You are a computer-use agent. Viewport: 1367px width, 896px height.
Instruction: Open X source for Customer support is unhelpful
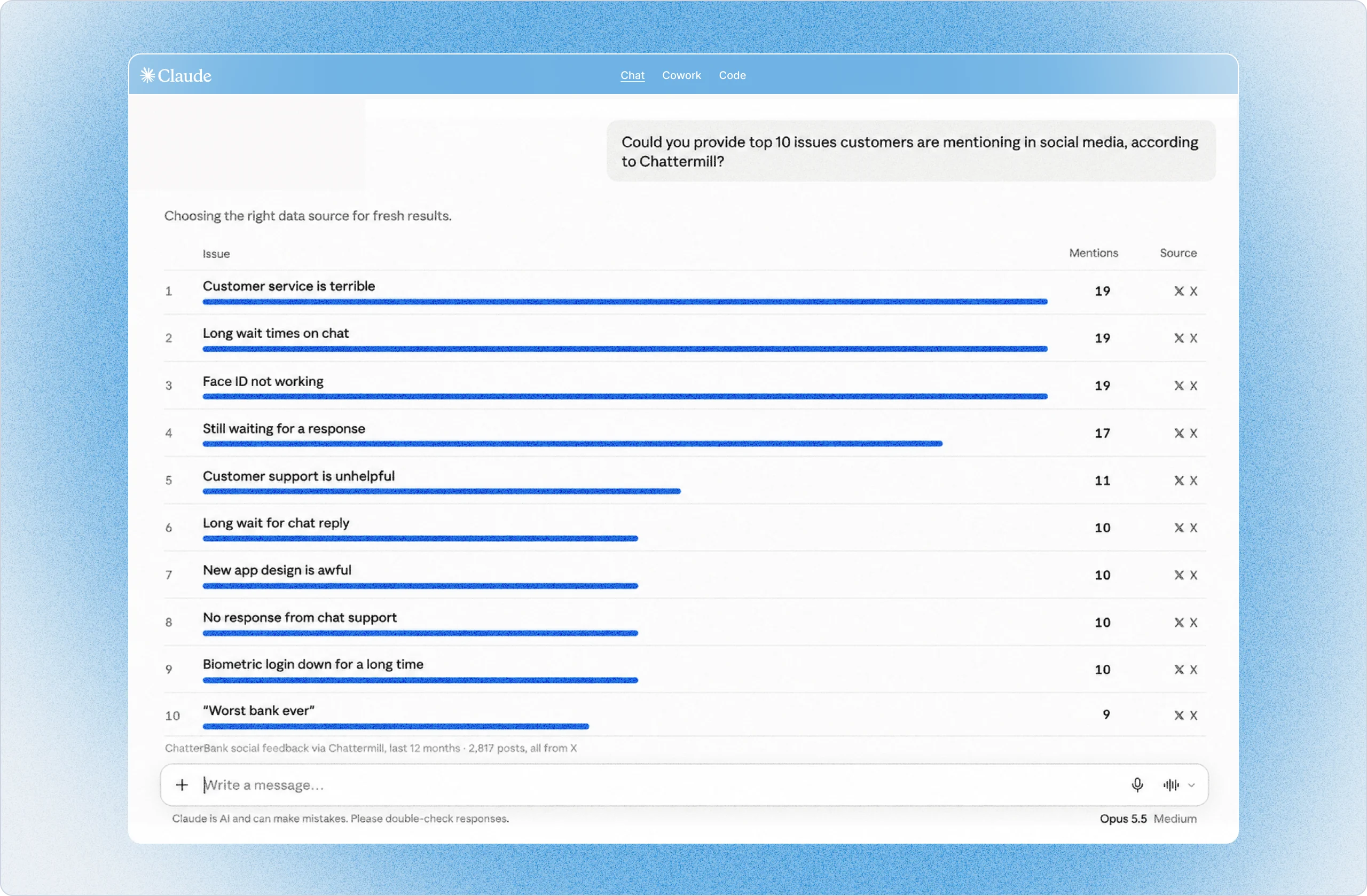pyautogui.click(x=1185, y=481)
